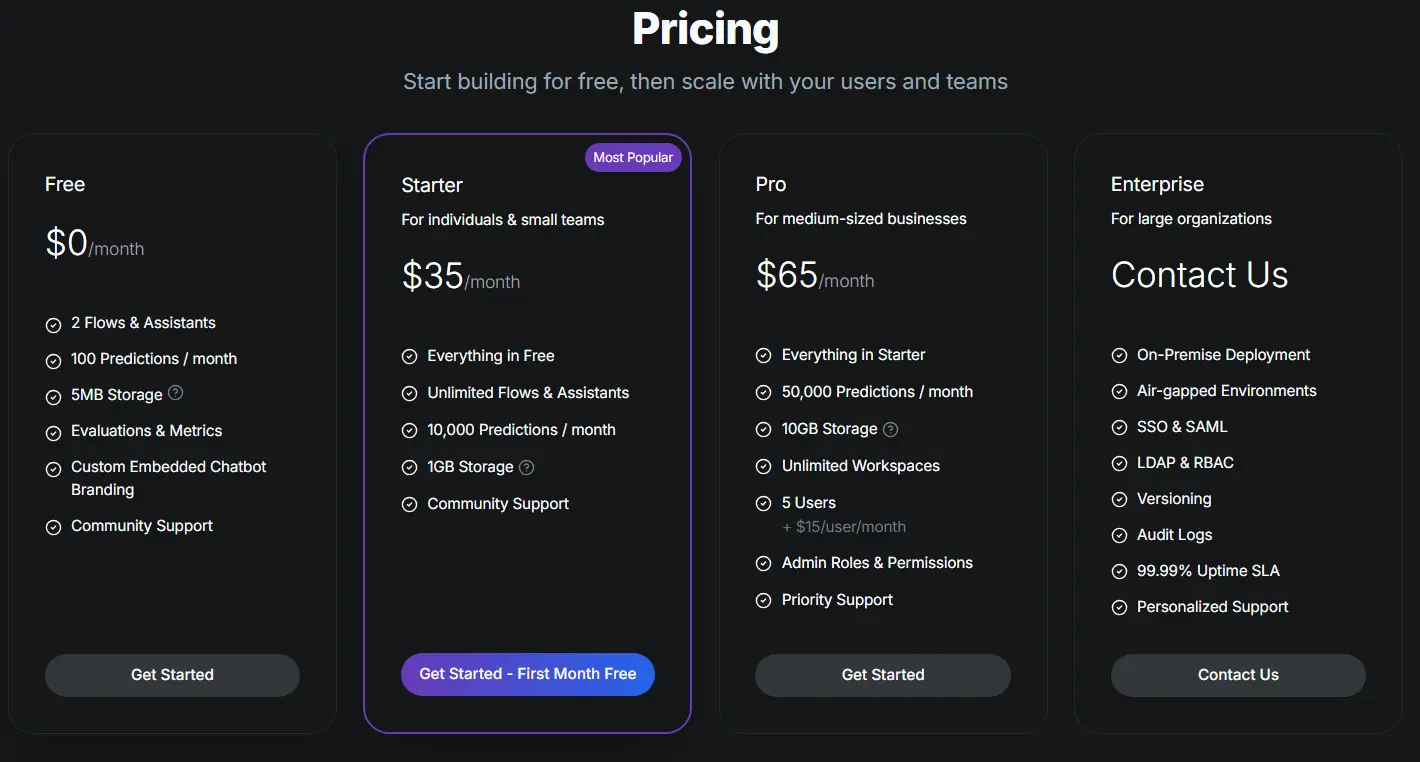Click help icon next to 10GB Storage

[890, 429]
